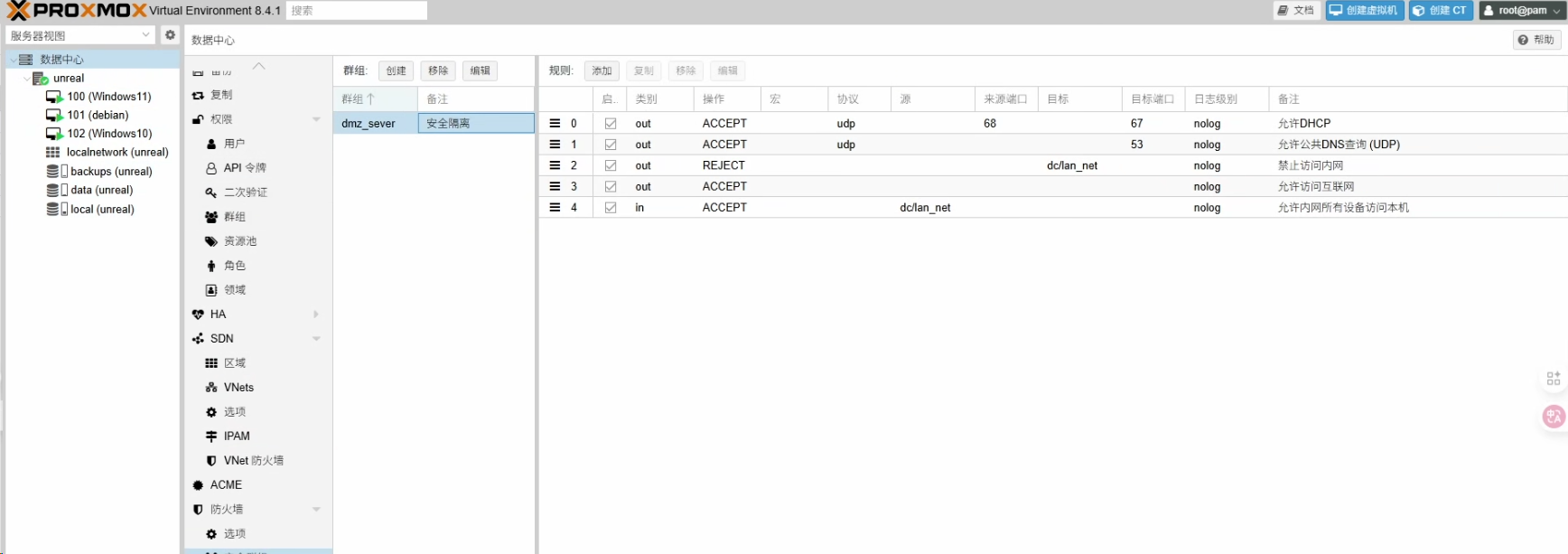Disable the DHCP rule checkbox in row 0
The height and width of the screenshot is (554, 1568).
click(x=611, y=124)
